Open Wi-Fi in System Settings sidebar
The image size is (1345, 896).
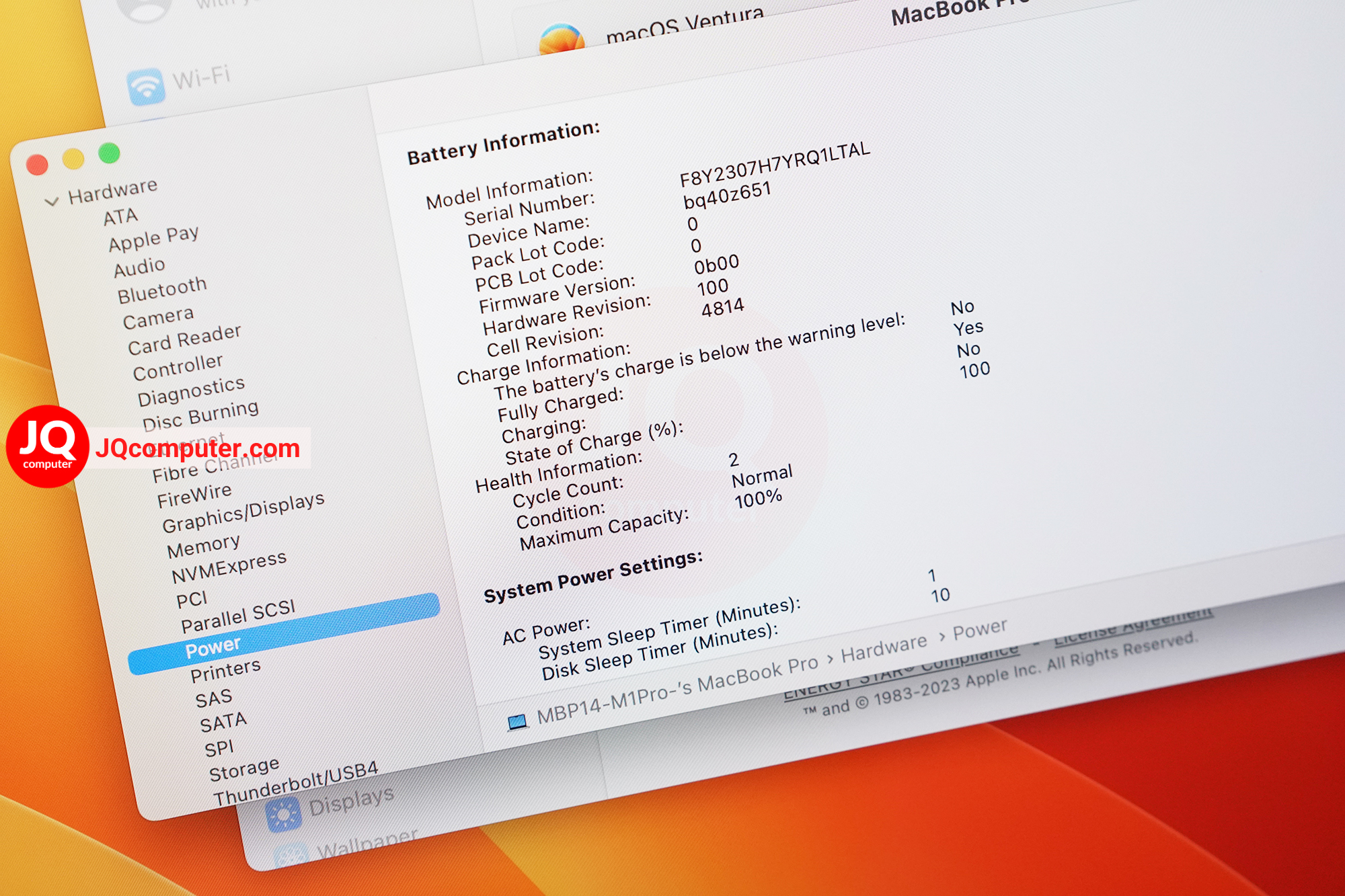click(x=202, y=77)
